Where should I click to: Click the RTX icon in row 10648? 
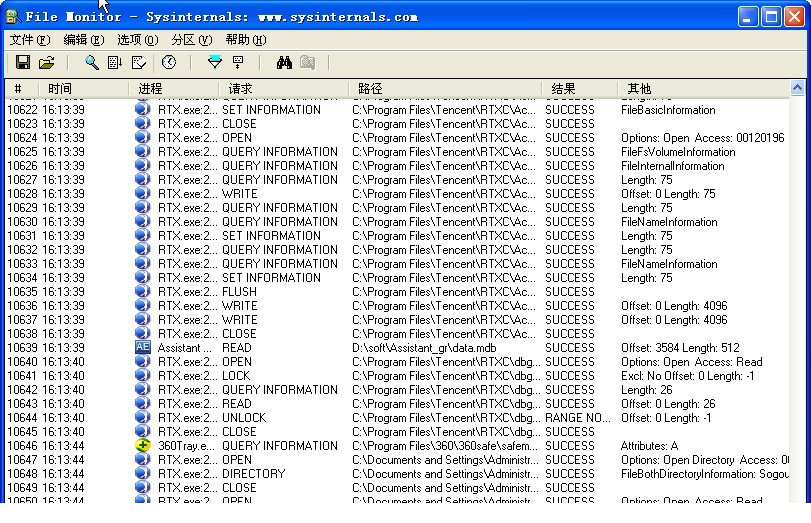(x=142, y=473)
